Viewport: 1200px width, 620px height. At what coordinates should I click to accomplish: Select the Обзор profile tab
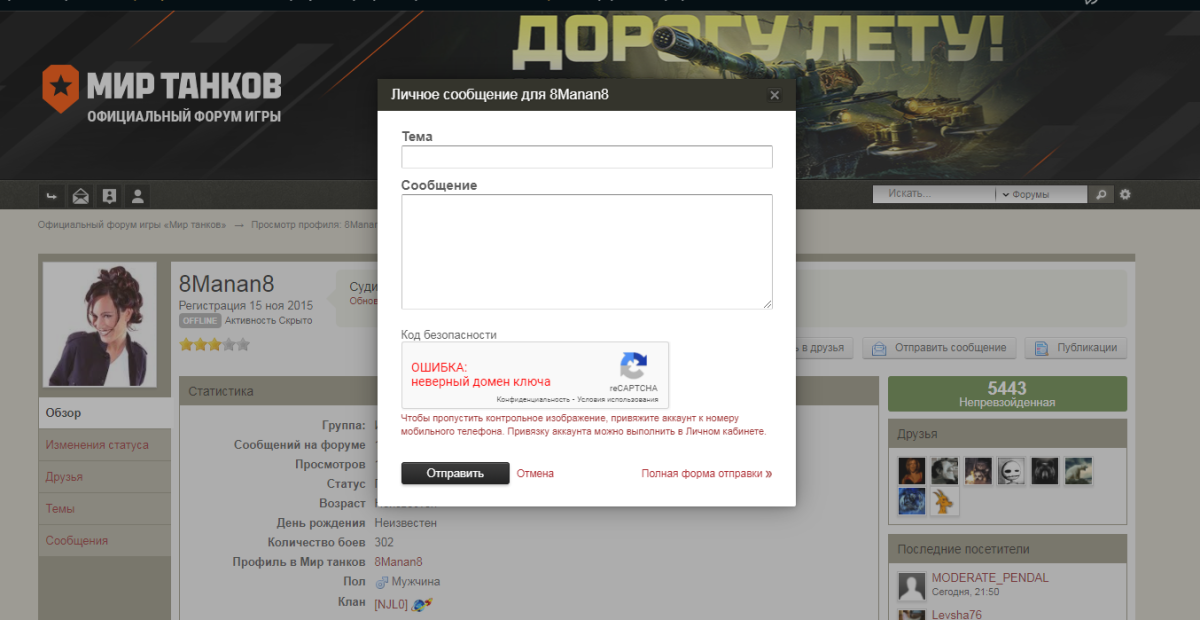click(x=105, y=413)
